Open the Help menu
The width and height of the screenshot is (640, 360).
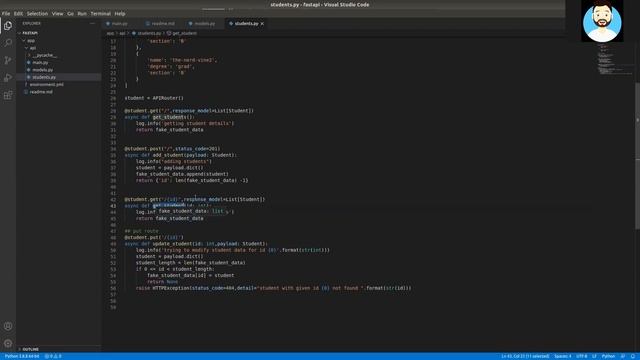coord(120,13)
